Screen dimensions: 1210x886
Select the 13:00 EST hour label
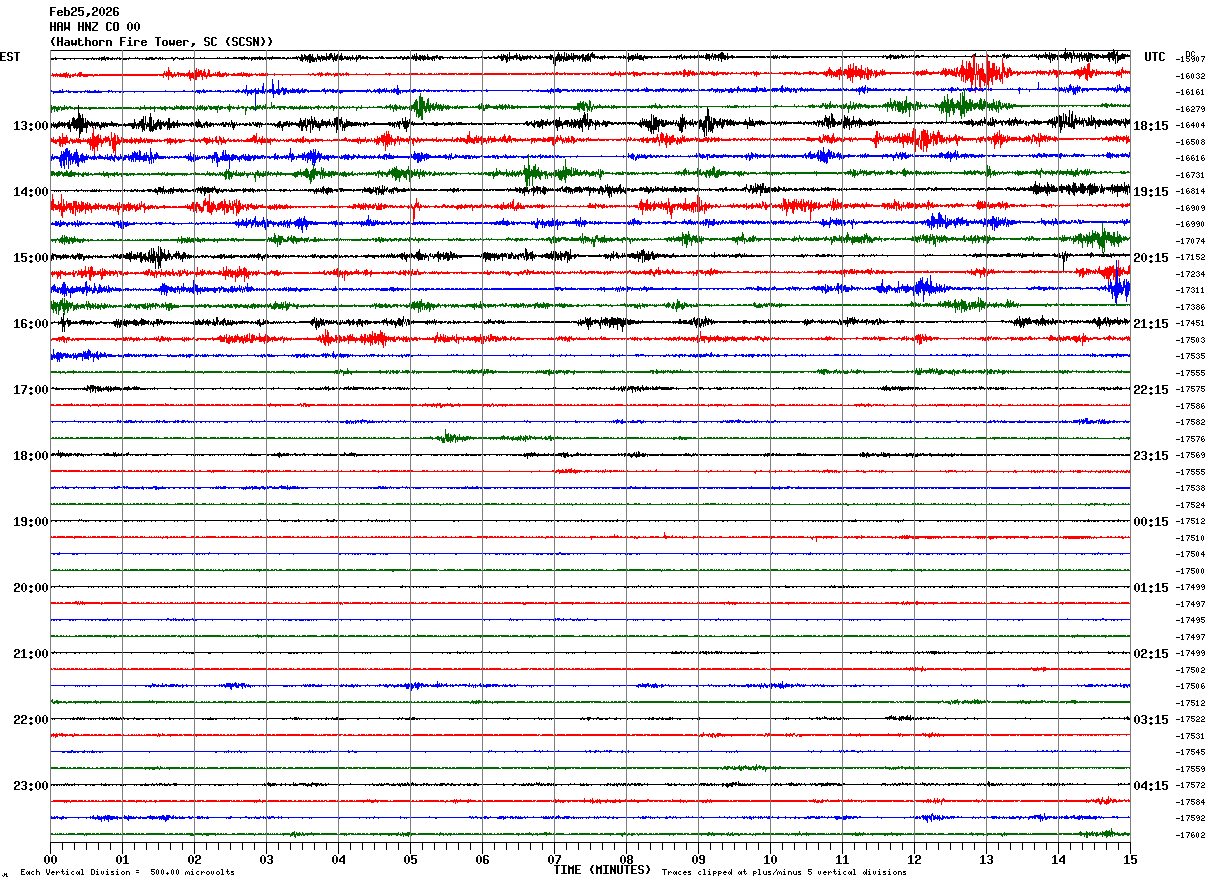point(31,126)
